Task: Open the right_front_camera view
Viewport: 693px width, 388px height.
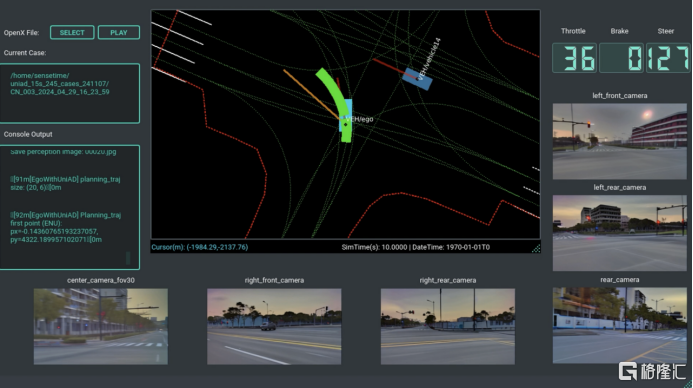Action: point(274,327)
